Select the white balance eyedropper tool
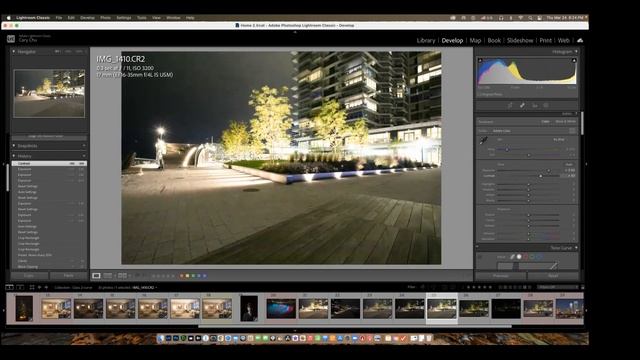 (x=484, y=140)
